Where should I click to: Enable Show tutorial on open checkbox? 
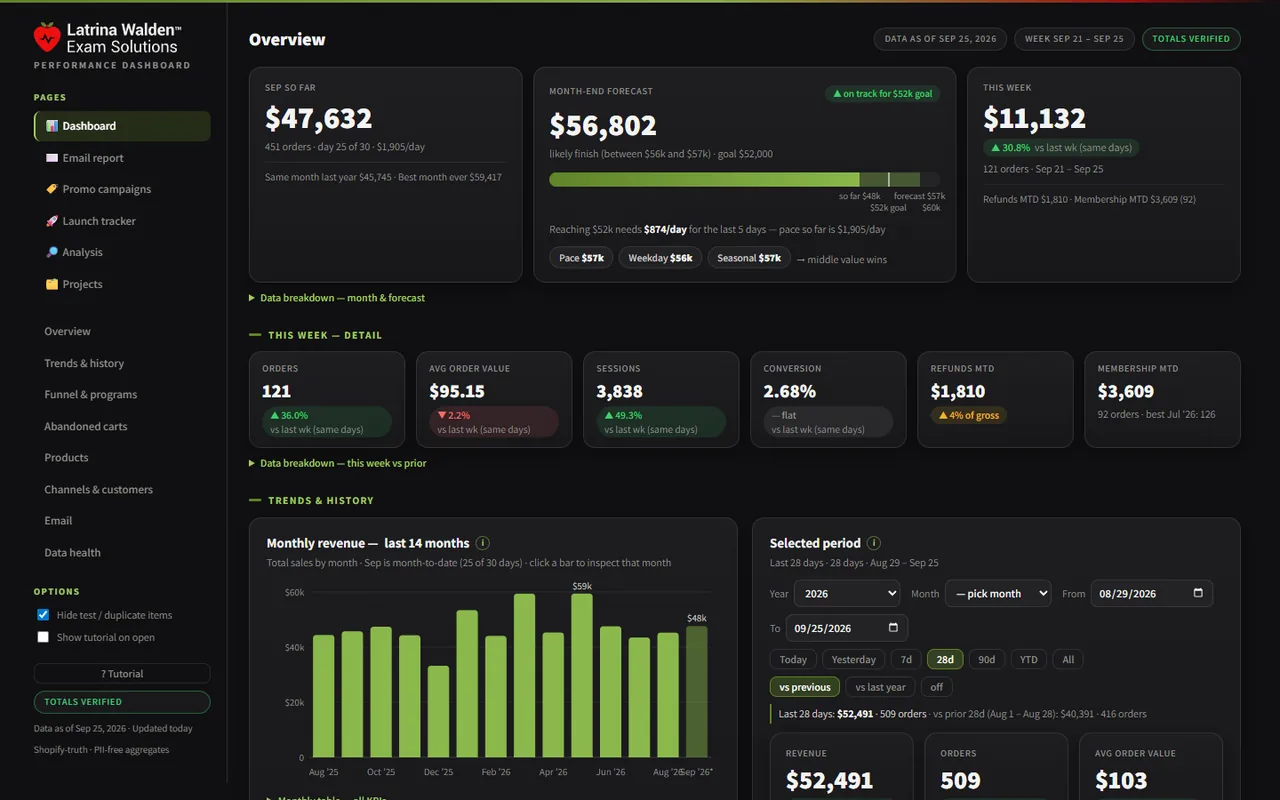point(43,637)
